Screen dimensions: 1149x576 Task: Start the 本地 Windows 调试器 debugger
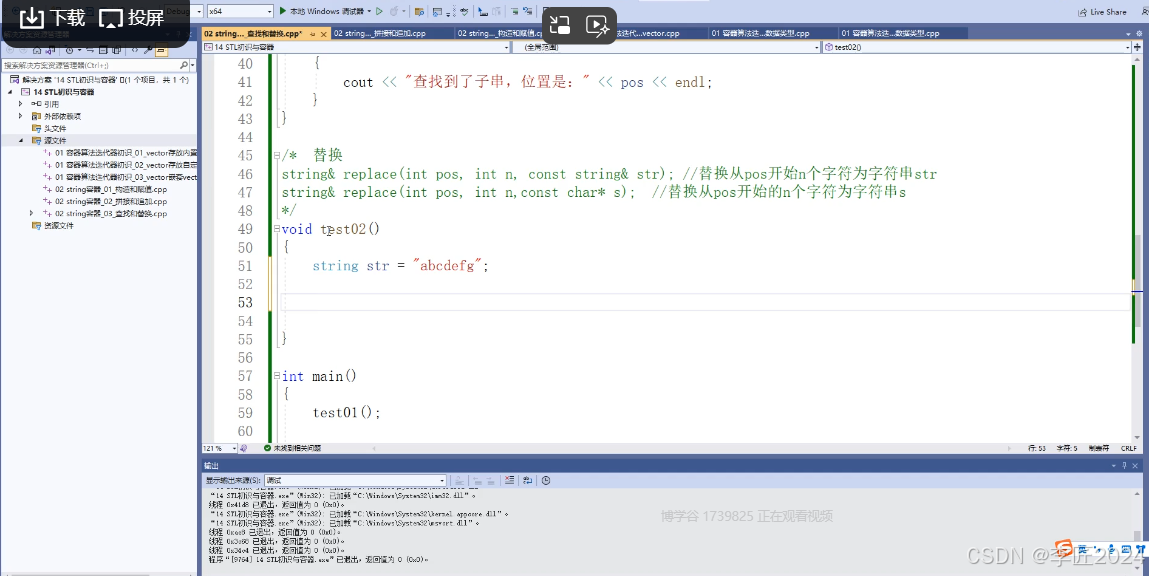coord(322,11)
